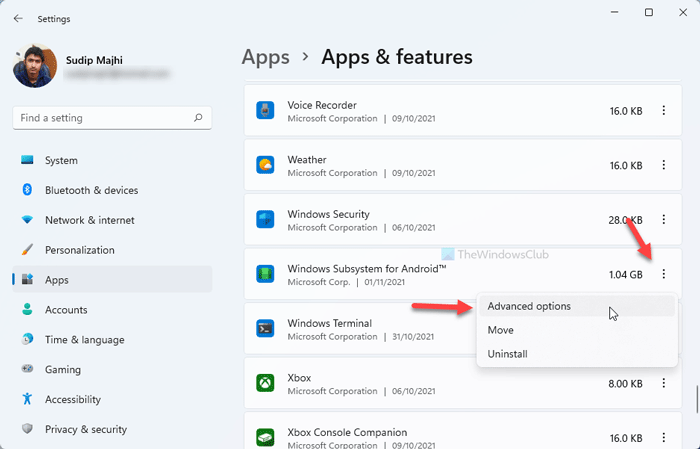Go to Network & internet
This screenshot has width=700, height=449.
(x=112, y=220)
